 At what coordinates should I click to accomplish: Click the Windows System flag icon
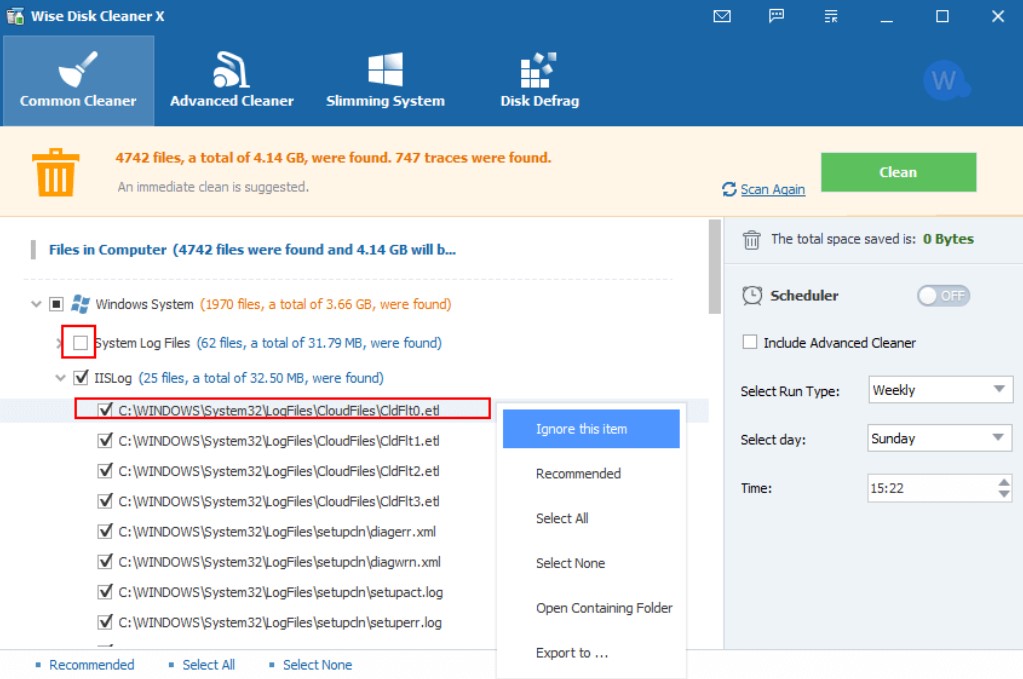[80, 304]
